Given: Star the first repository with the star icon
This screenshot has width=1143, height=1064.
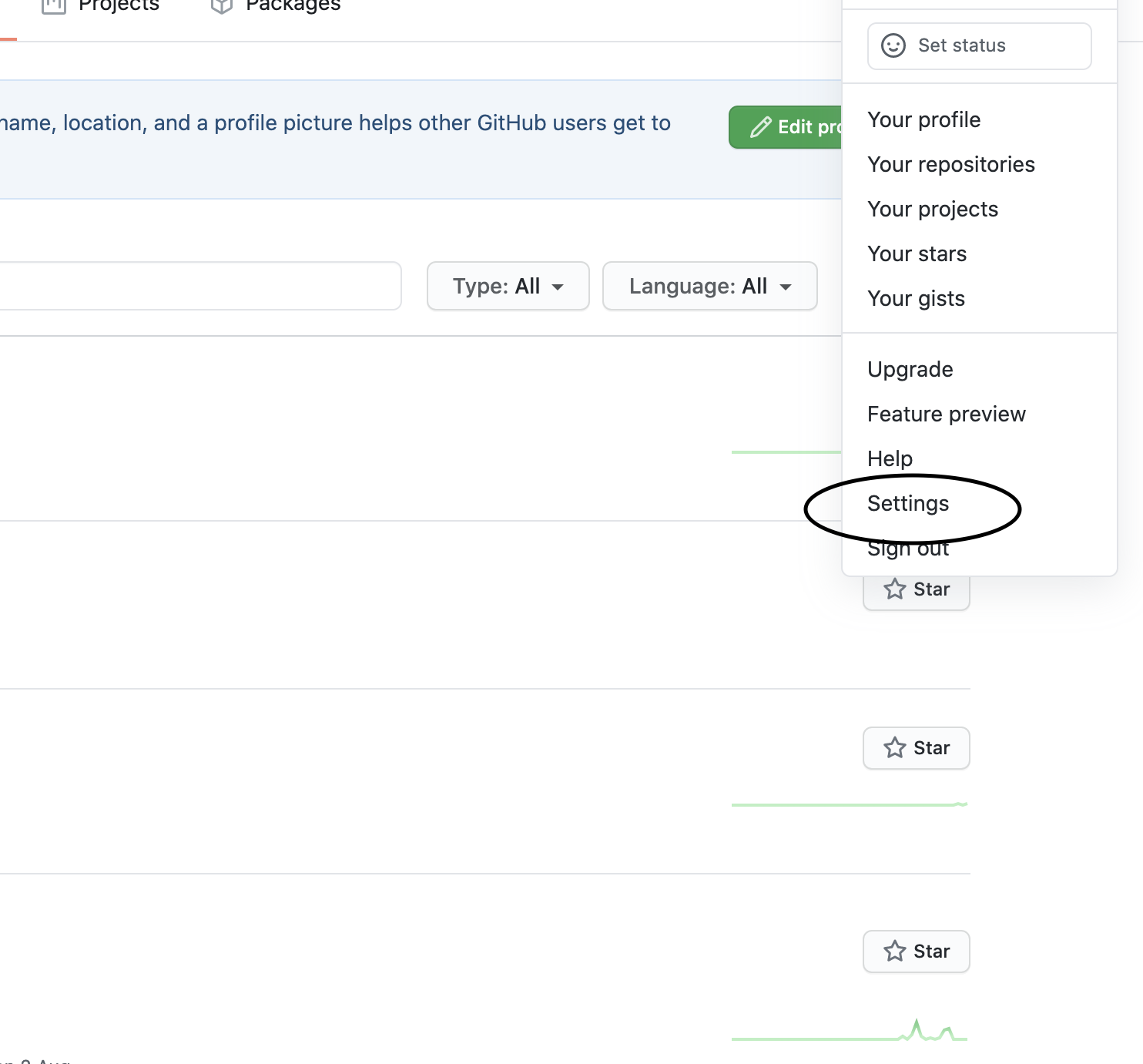Looking at the screenshot, I should pyautogui.click(x=894, y=589).
